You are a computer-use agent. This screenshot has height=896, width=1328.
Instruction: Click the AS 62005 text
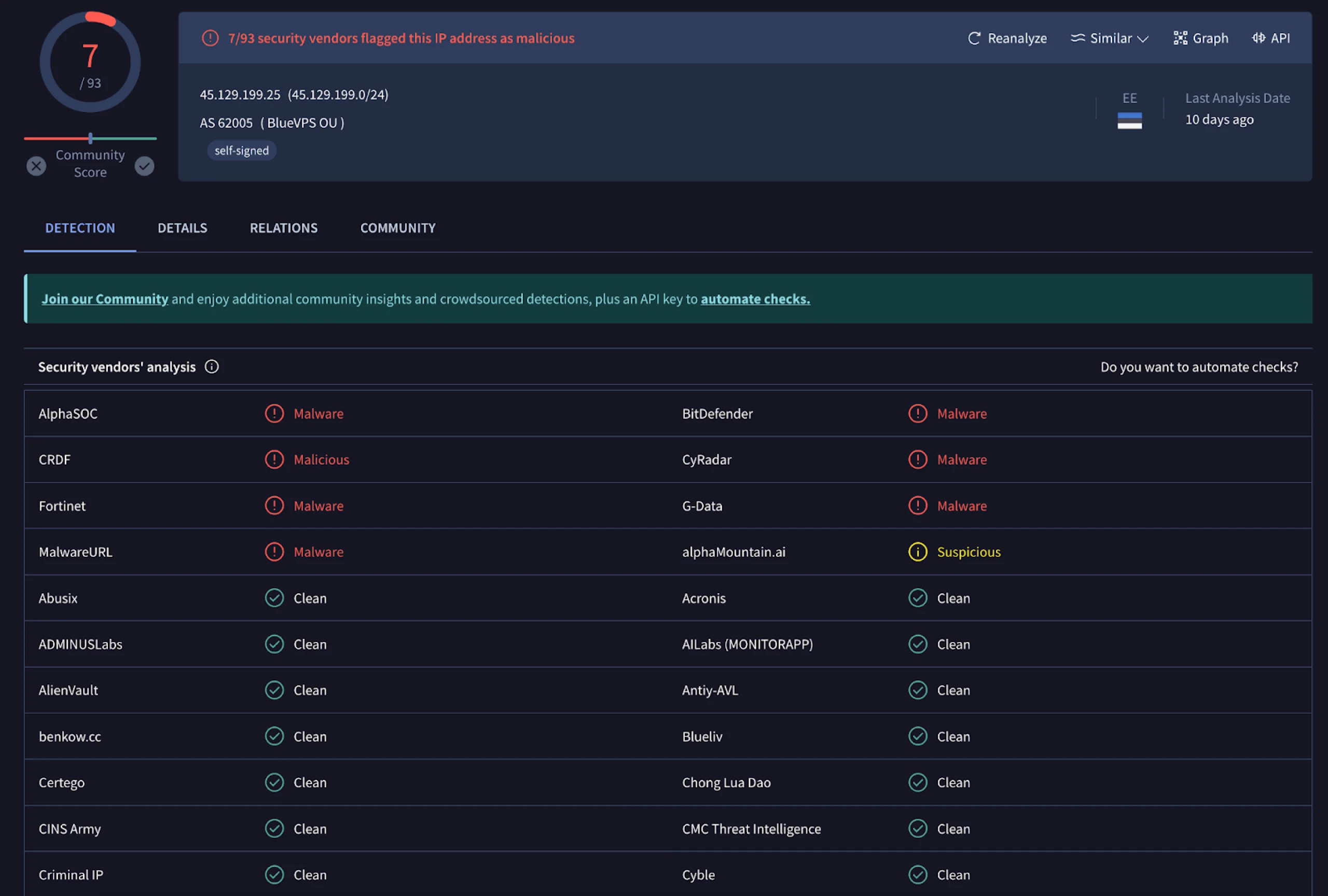(226, 123)
